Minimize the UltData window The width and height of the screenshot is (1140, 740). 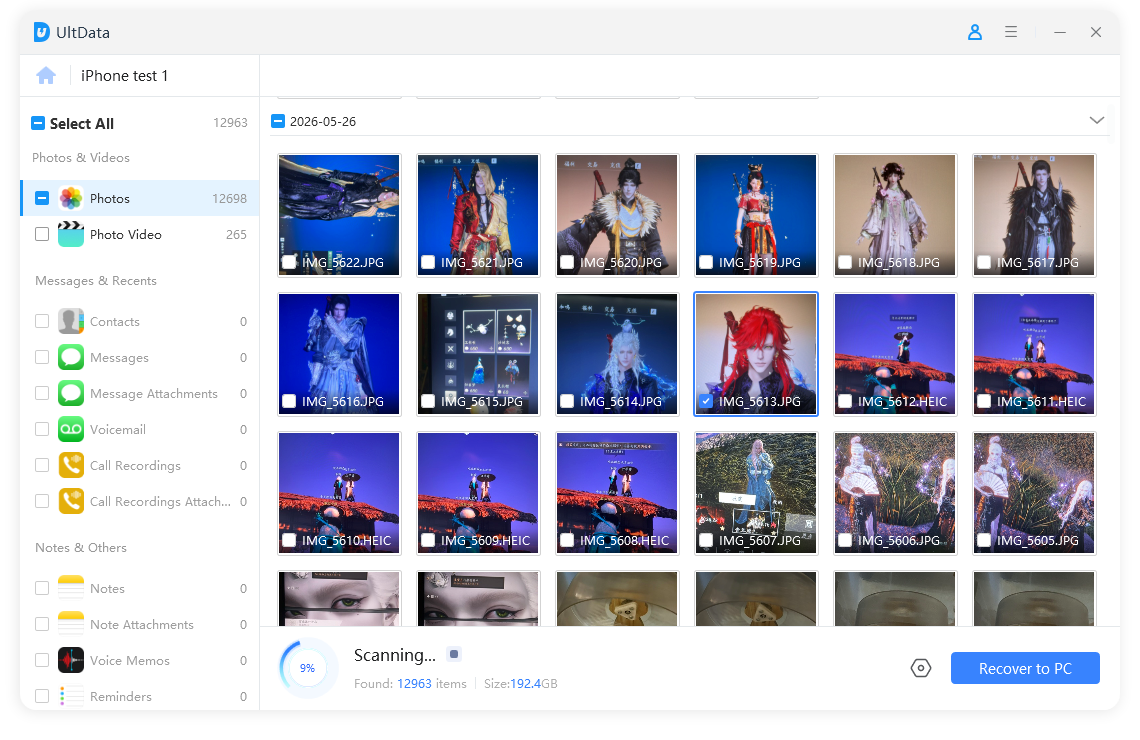click(1060, 32)
